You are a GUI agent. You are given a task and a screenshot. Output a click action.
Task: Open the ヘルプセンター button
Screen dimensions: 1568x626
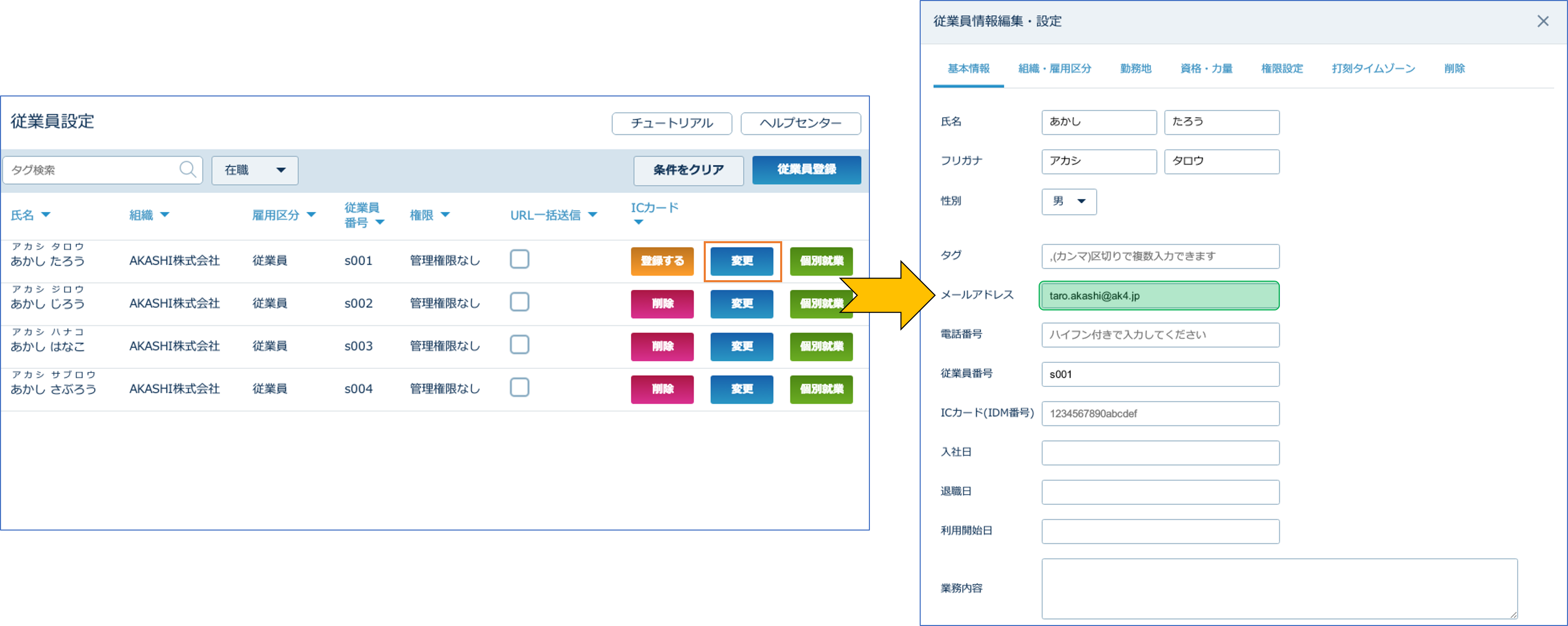pyautogui.click(x=801, y=123)
